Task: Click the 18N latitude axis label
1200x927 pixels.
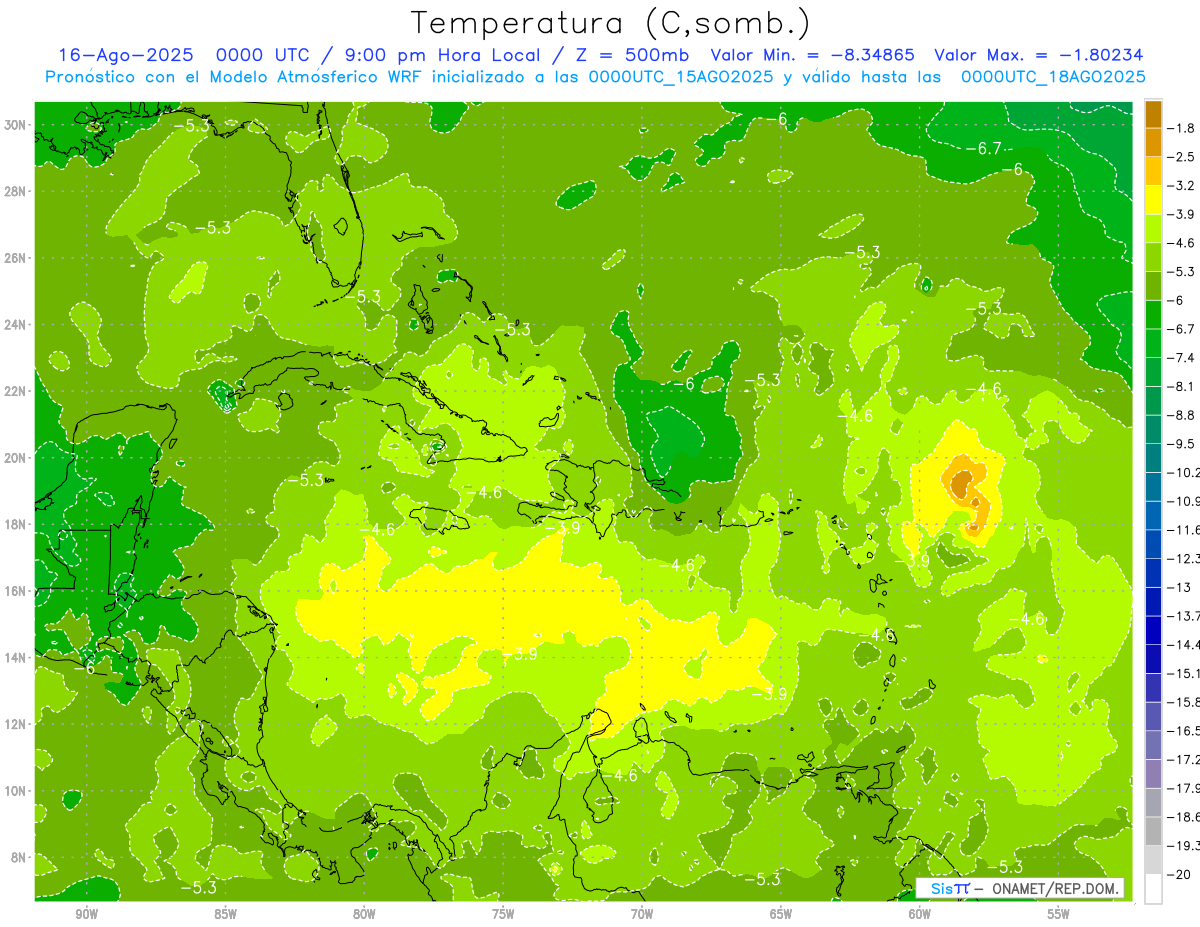Action: [15, 524]
